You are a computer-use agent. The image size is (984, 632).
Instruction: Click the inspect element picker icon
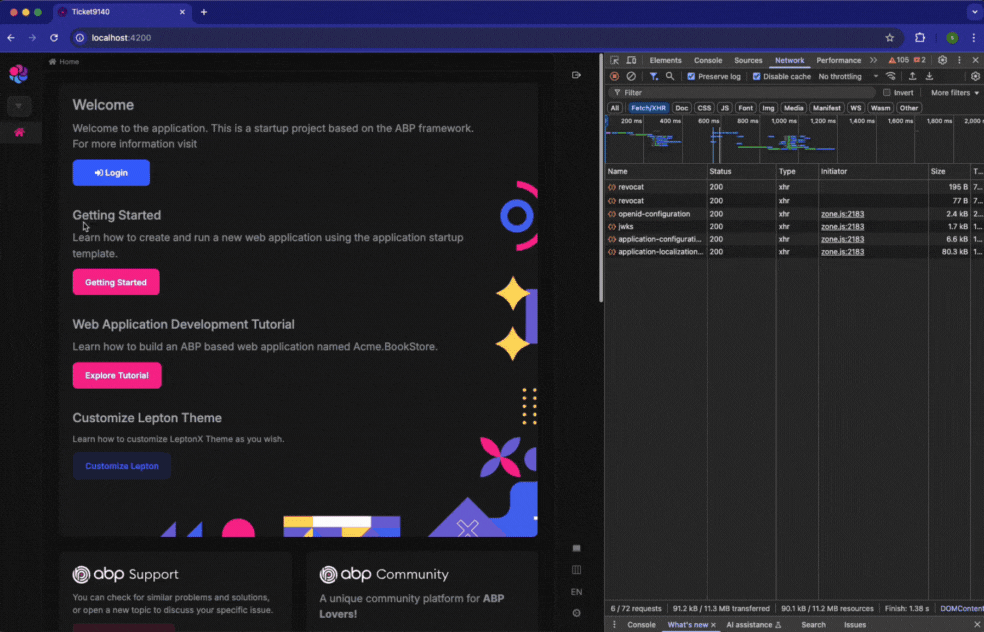point(615,61)
